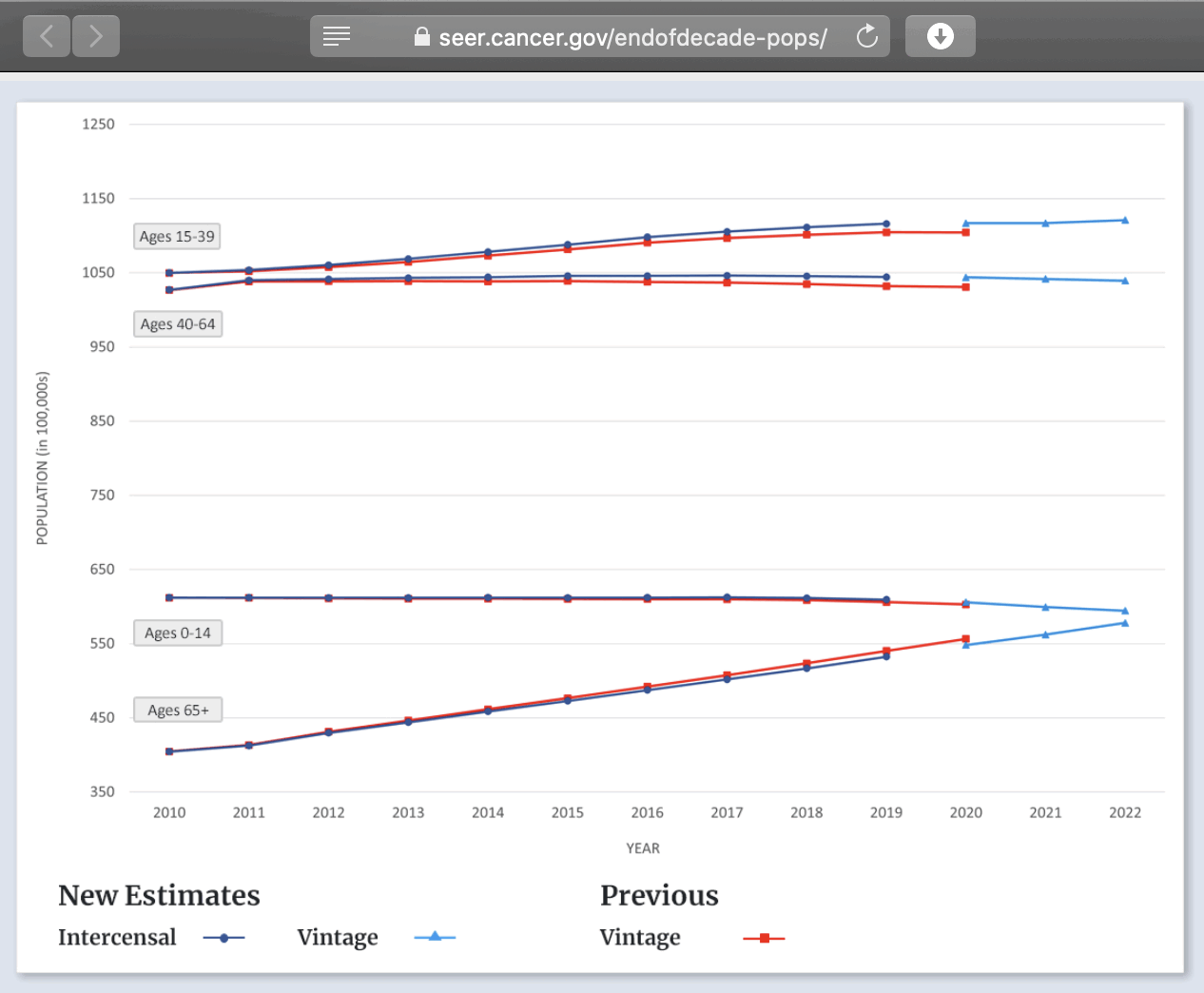
Task: Click the browser back arrow button
Action: point(47,37)
